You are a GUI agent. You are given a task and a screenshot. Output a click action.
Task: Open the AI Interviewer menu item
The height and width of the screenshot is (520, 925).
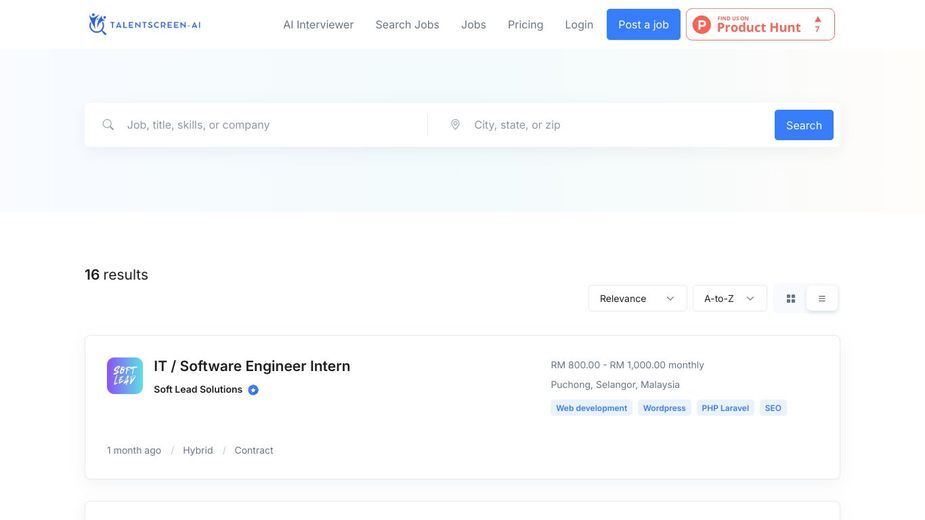tap(318, 25)
